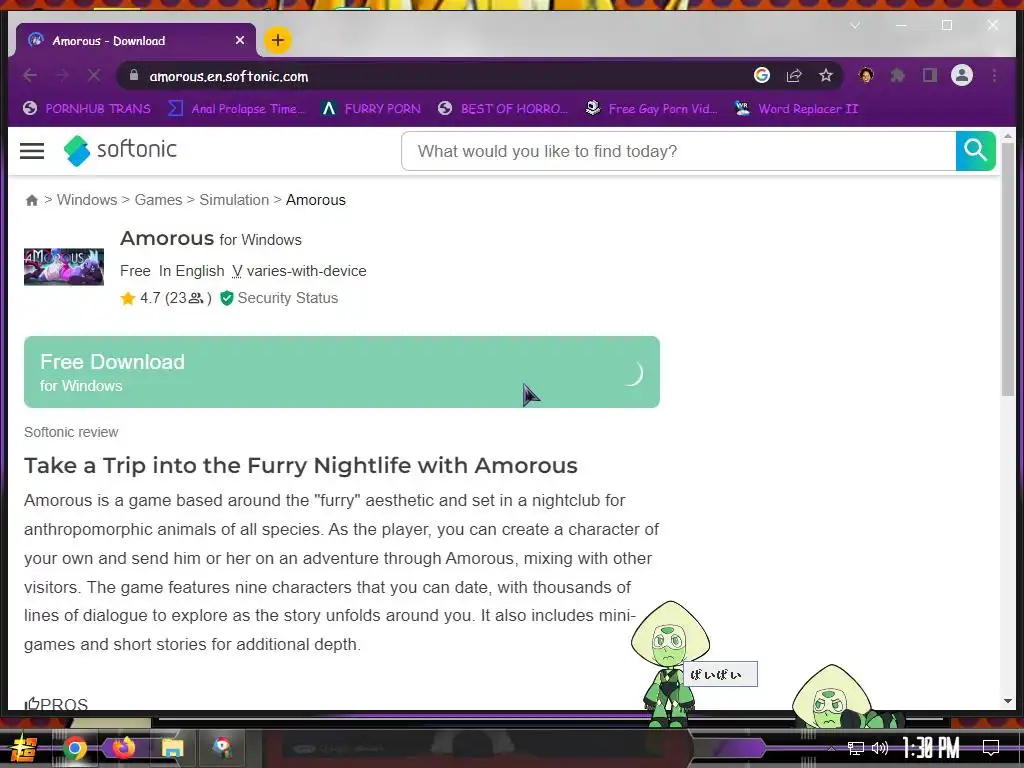Image resolution: width=1024 pixels, height=768 pixels.
Task: Click the forward navigation arrow
Action: [62, 76]
